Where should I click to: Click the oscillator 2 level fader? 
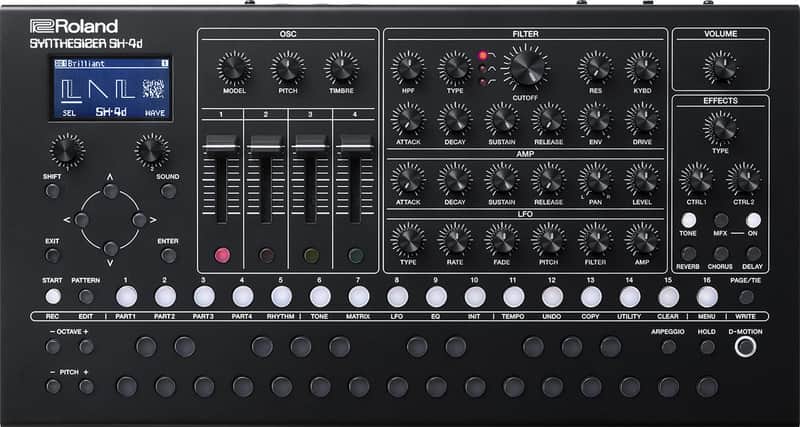click(x=266, y=144)
